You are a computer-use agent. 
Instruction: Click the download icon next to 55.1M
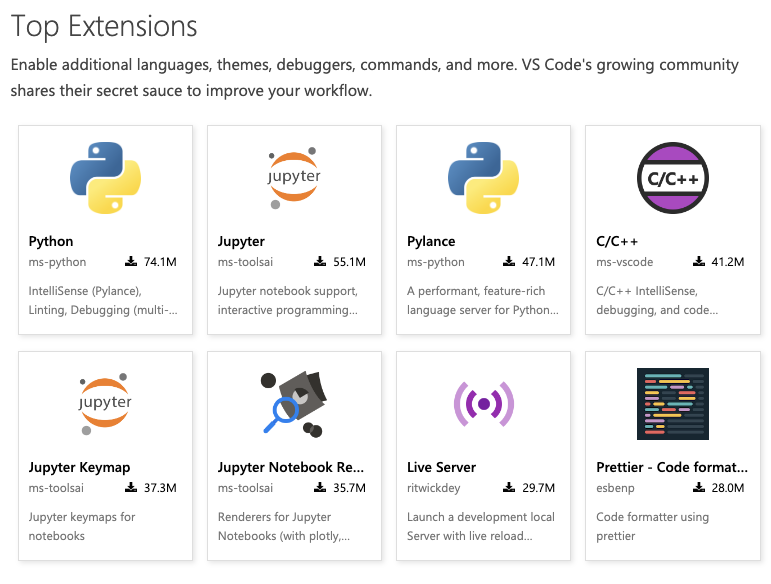point(320,261)
